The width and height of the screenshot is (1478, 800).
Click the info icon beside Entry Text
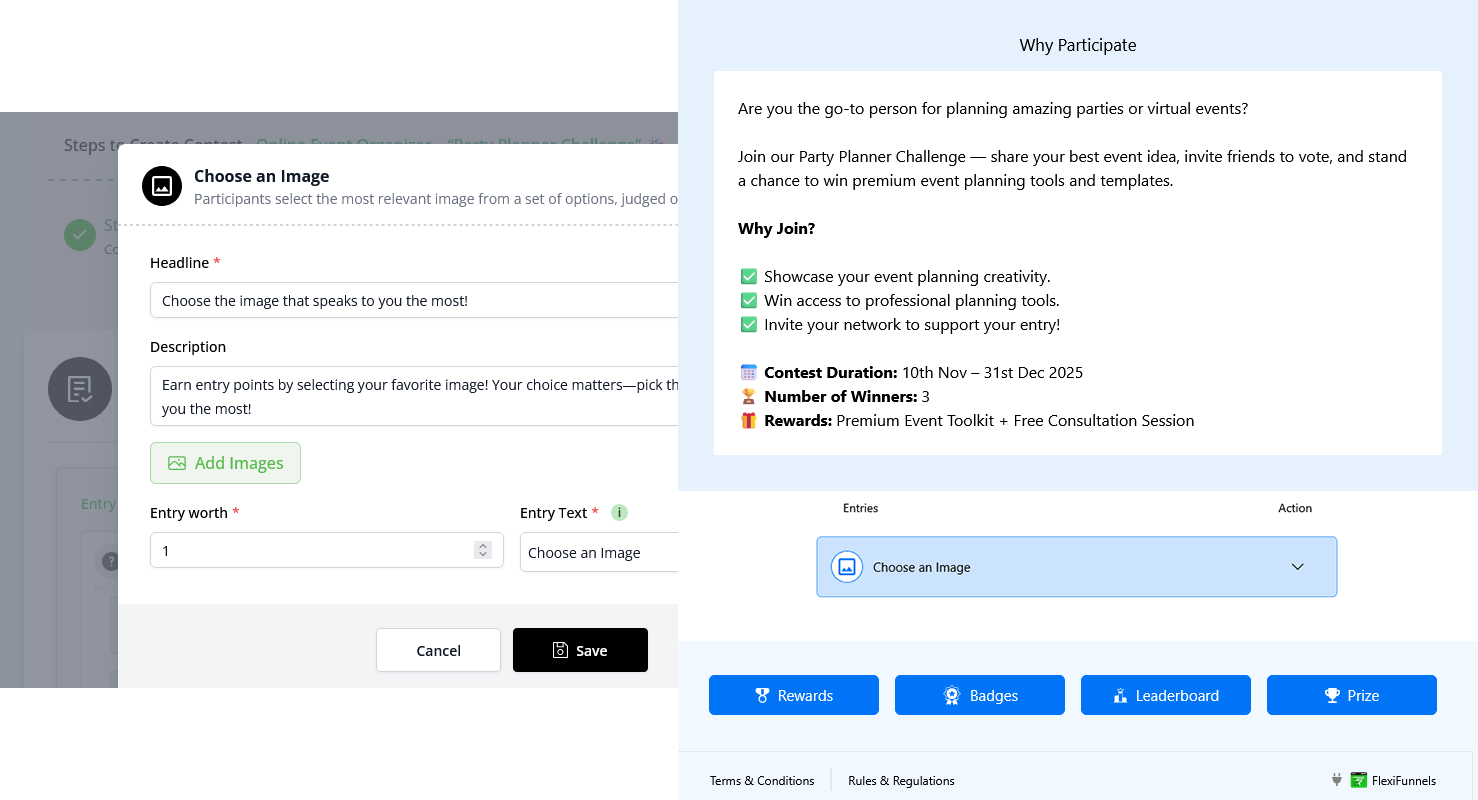619,513
